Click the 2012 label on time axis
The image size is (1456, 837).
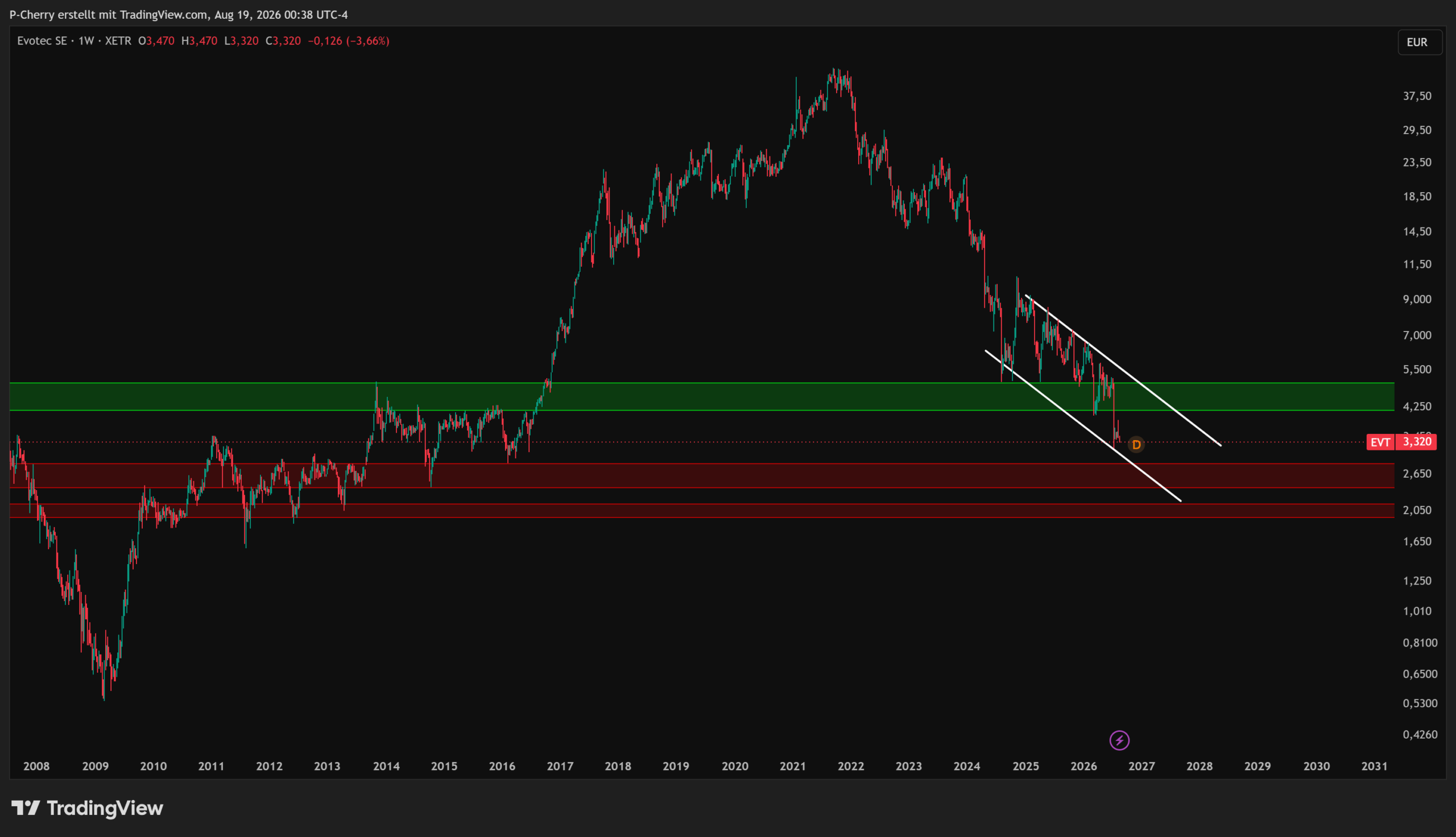click(x=270, y=766)
